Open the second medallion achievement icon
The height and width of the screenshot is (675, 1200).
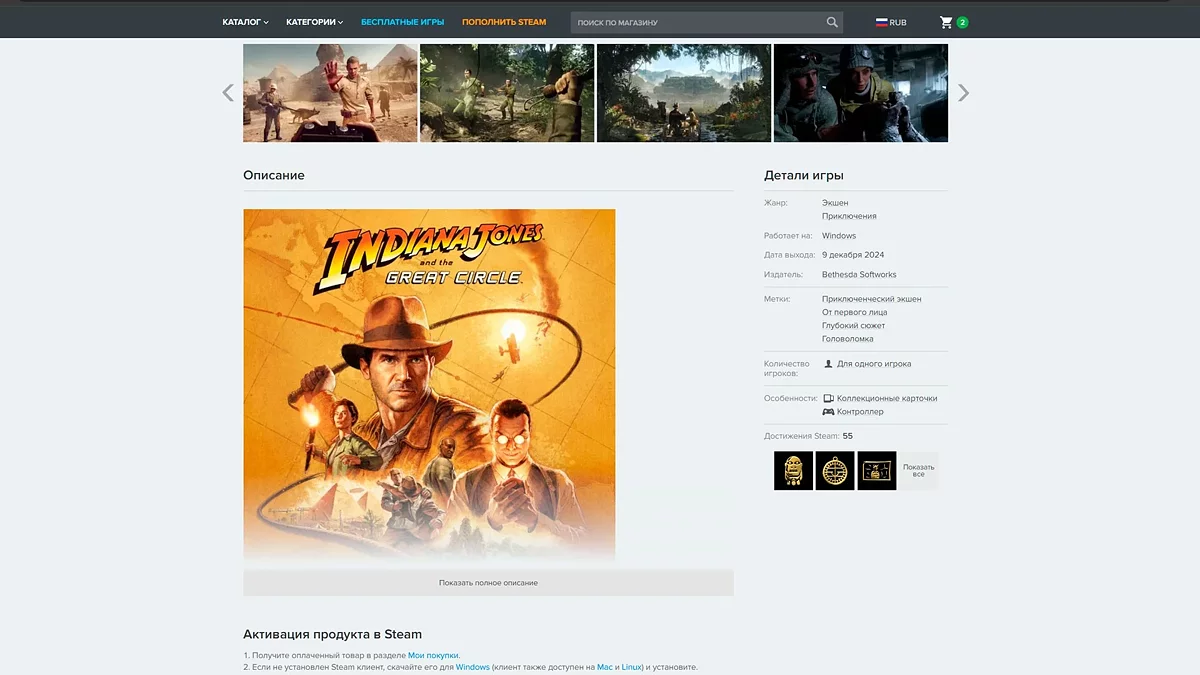pyautogui.click(x=835, y=470)
